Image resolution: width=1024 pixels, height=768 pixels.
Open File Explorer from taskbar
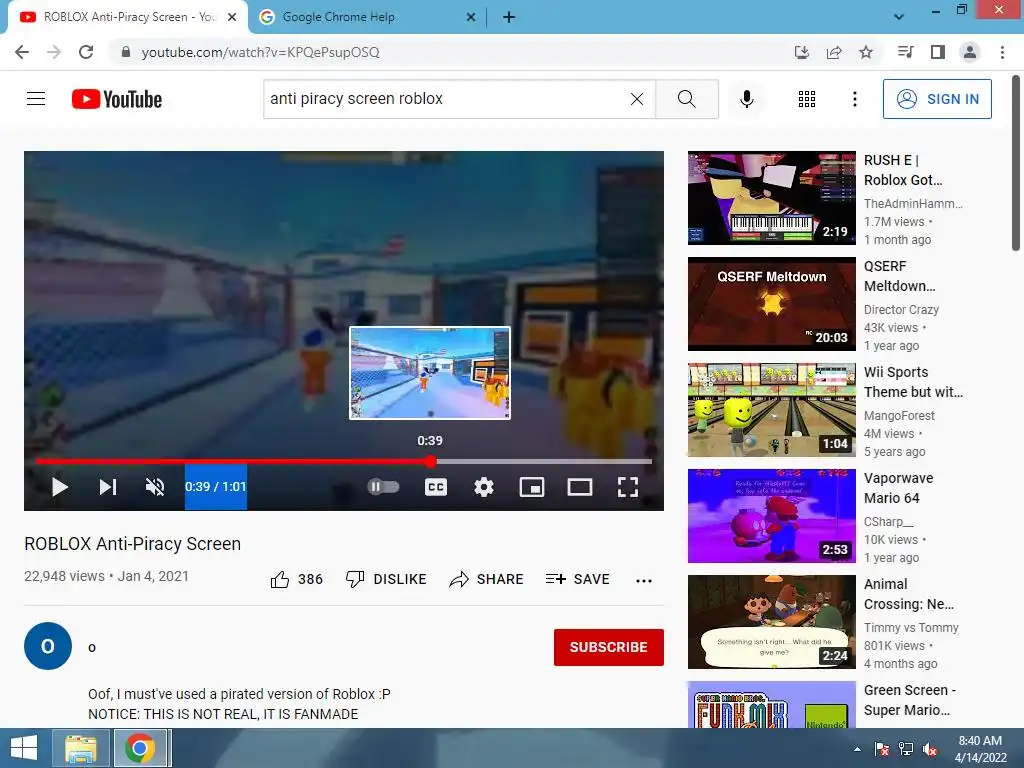pyautogui.click(x=81, y=748)
